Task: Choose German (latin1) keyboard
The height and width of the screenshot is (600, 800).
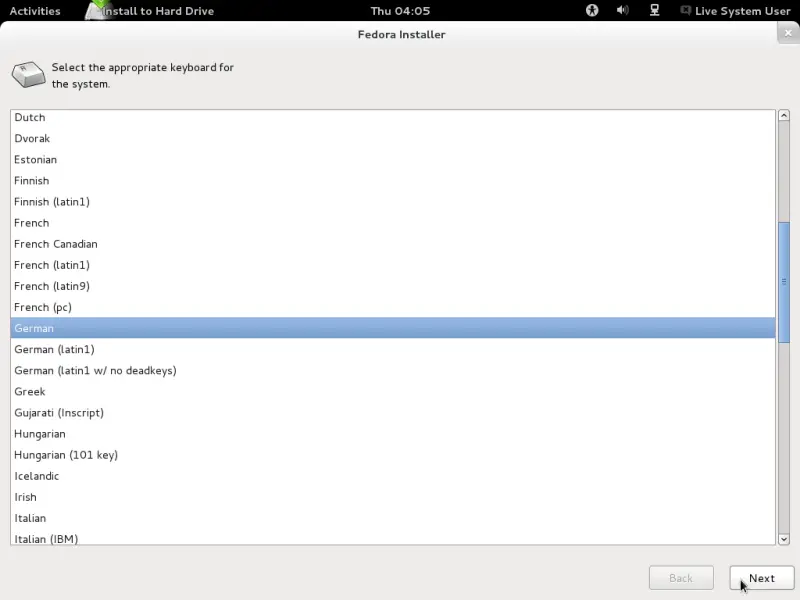Action: tap(393, 349)
